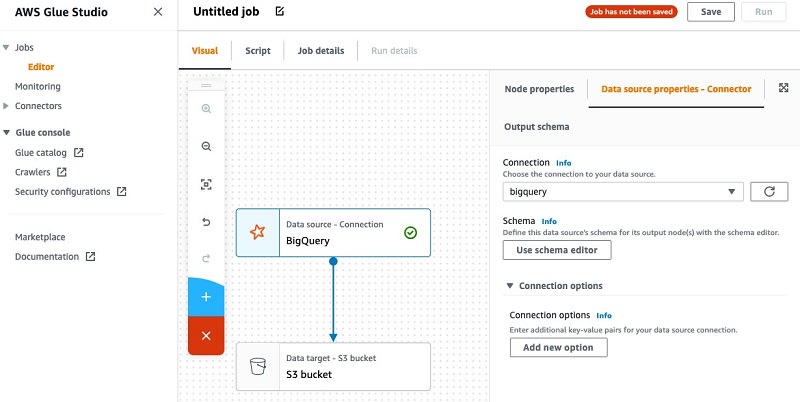Zoom out on the canvas

pos(206,146)
